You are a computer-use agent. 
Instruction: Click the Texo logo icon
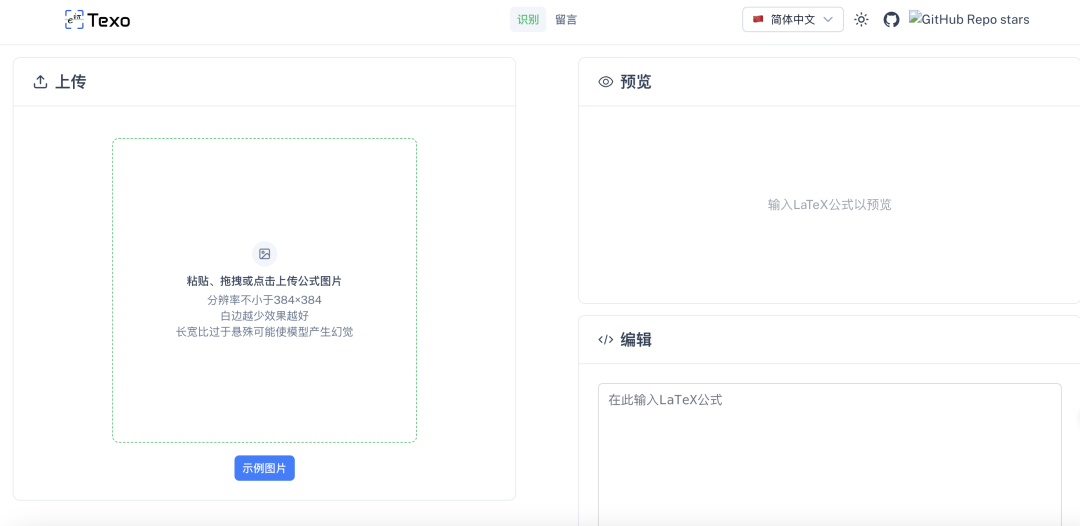pos(74,19)
